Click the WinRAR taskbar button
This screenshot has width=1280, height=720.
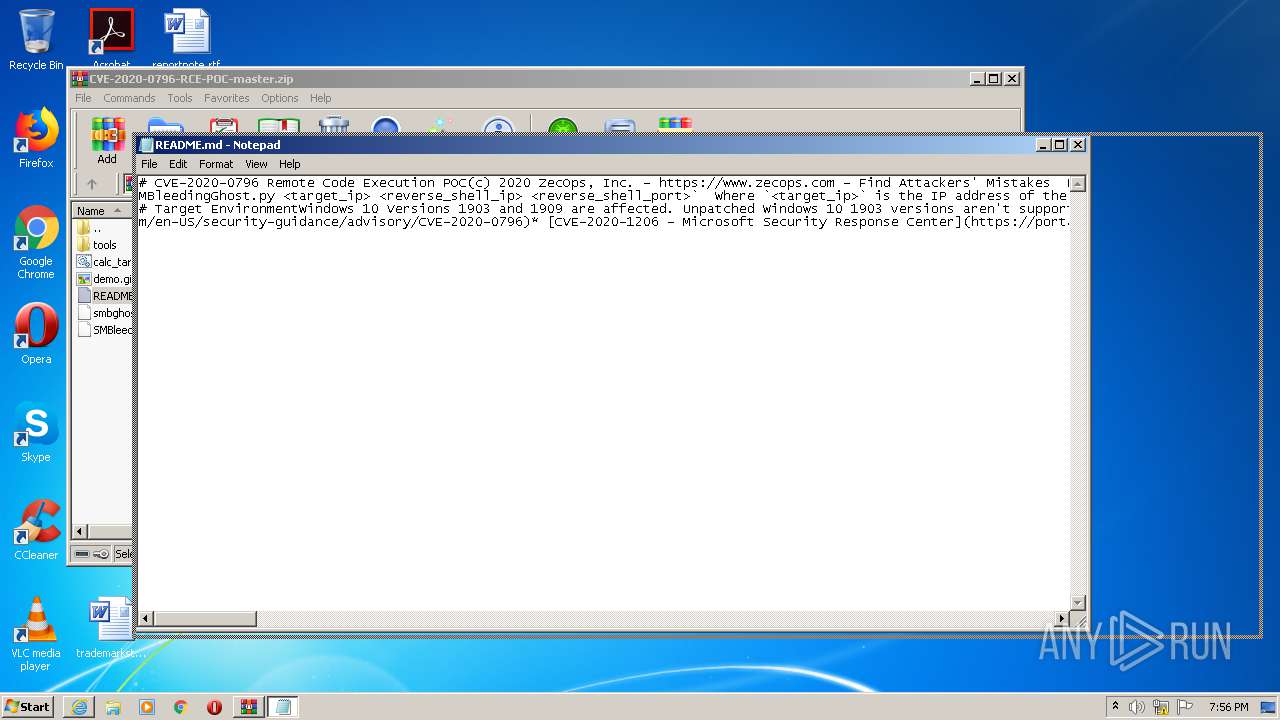[x=248, y=707]
